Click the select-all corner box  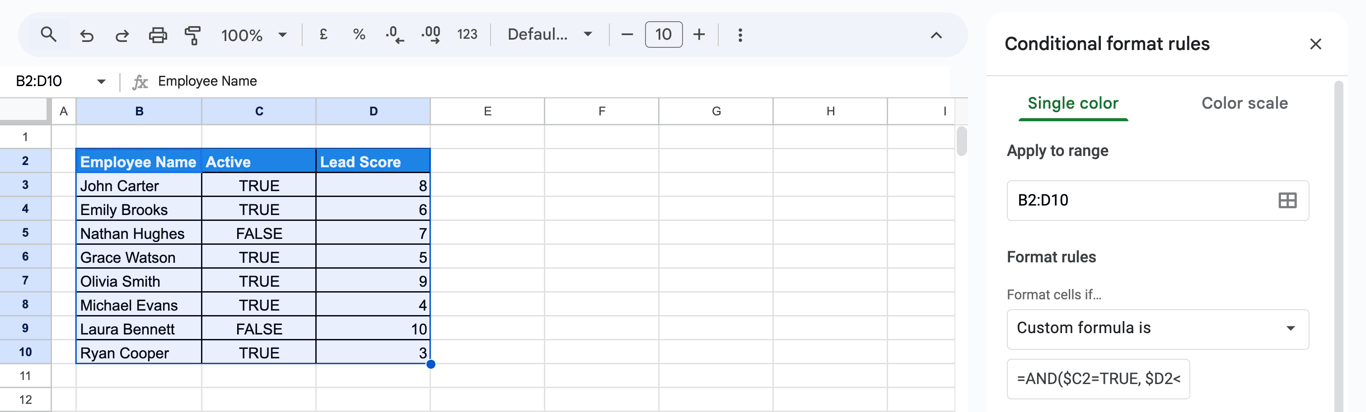click(x=25, y=111)
